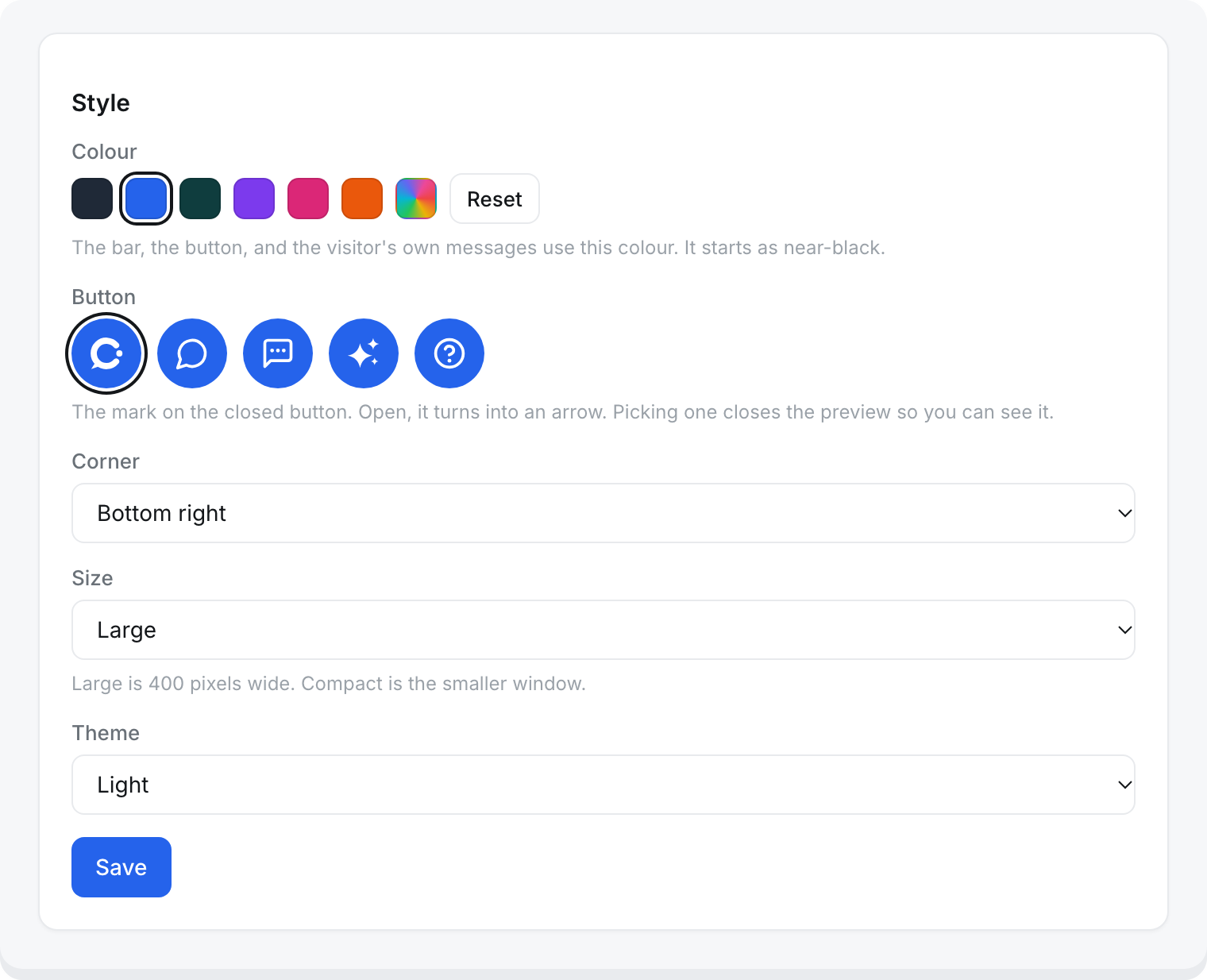Open the Size dropdown showing Large

click(603, 630)
